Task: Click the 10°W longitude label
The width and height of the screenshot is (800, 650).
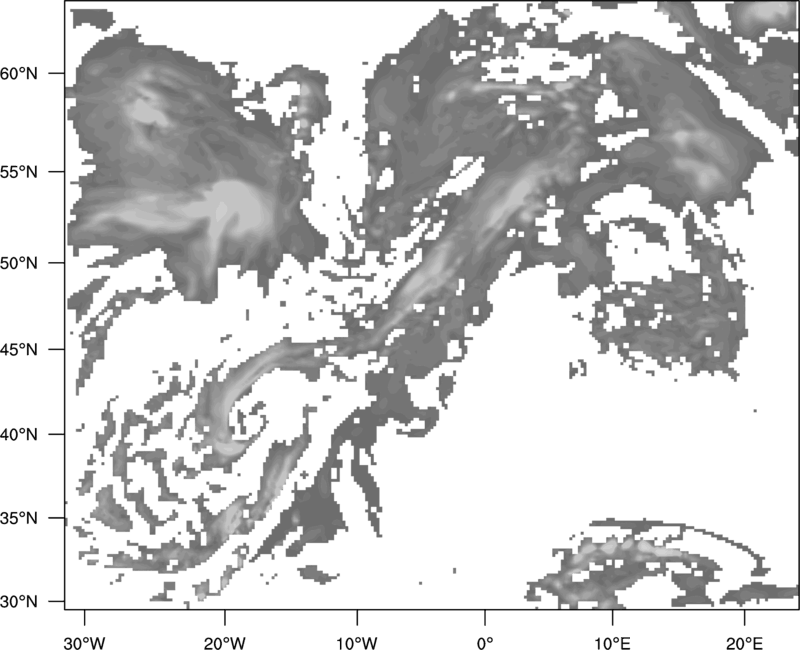Action: pos(357,643)
